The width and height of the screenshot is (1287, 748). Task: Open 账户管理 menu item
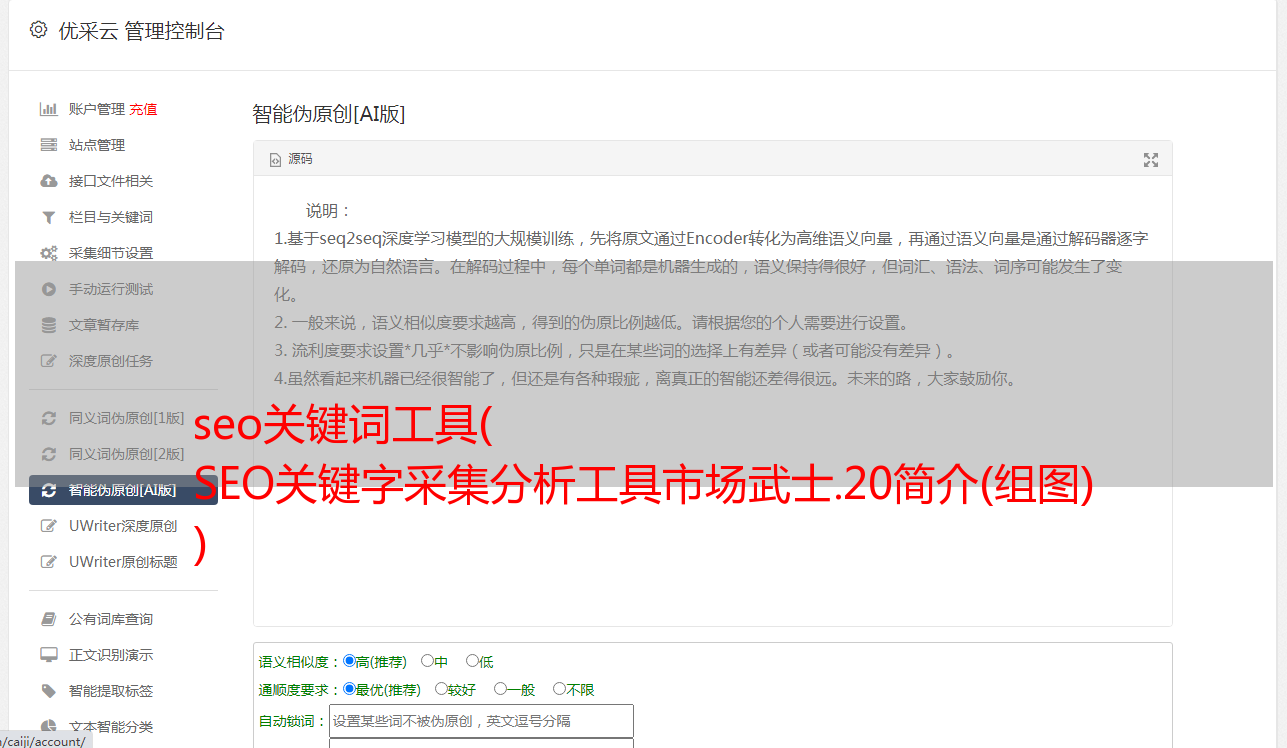[x=97, y=109]
